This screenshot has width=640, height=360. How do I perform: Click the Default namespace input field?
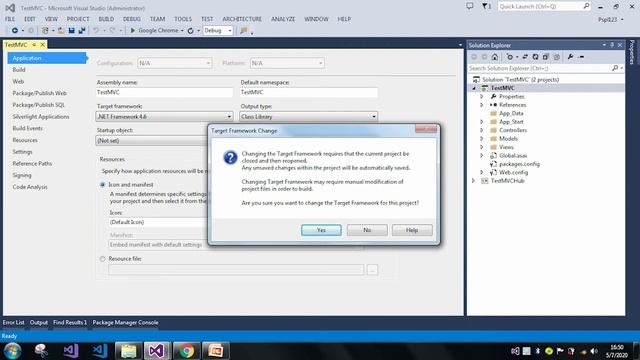tap(309, 93)
